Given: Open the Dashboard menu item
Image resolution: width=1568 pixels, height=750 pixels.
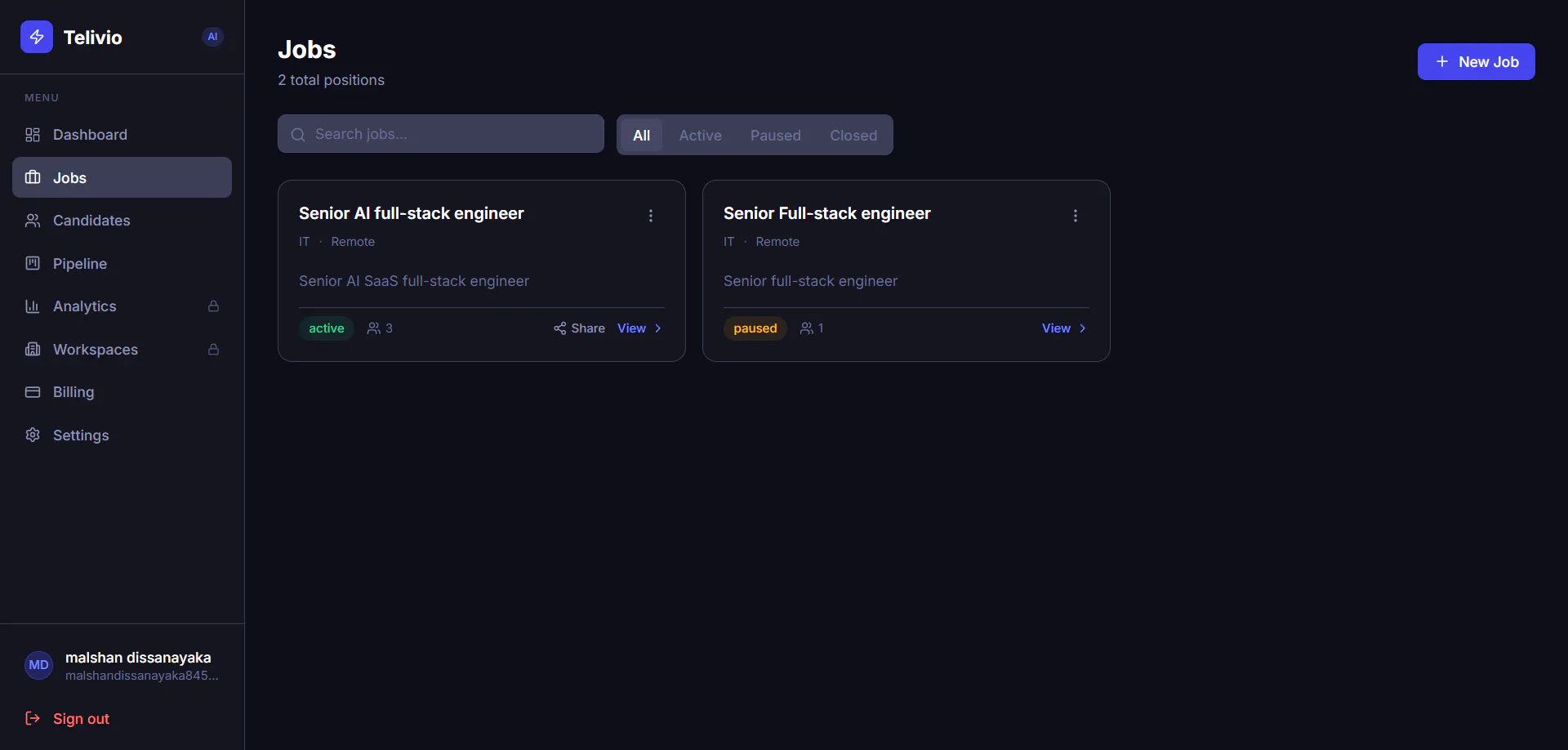Looking at the screenshot, I should pos(122,135).
